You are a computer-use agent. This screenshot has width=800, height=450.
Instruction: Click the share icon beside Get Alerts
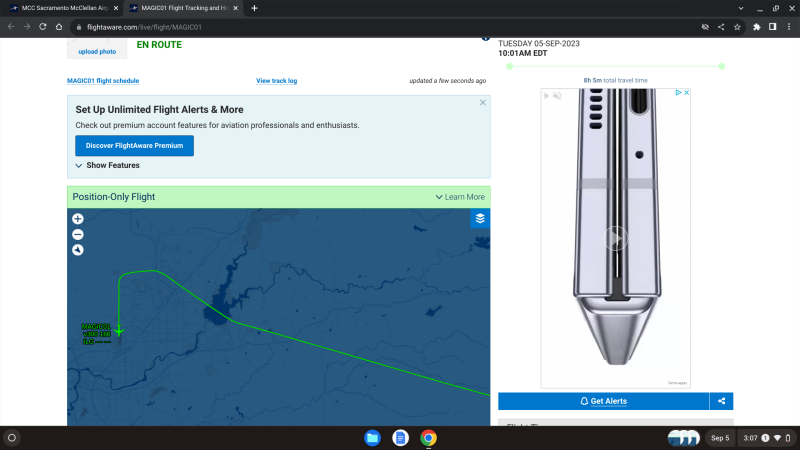coord(721,401)
